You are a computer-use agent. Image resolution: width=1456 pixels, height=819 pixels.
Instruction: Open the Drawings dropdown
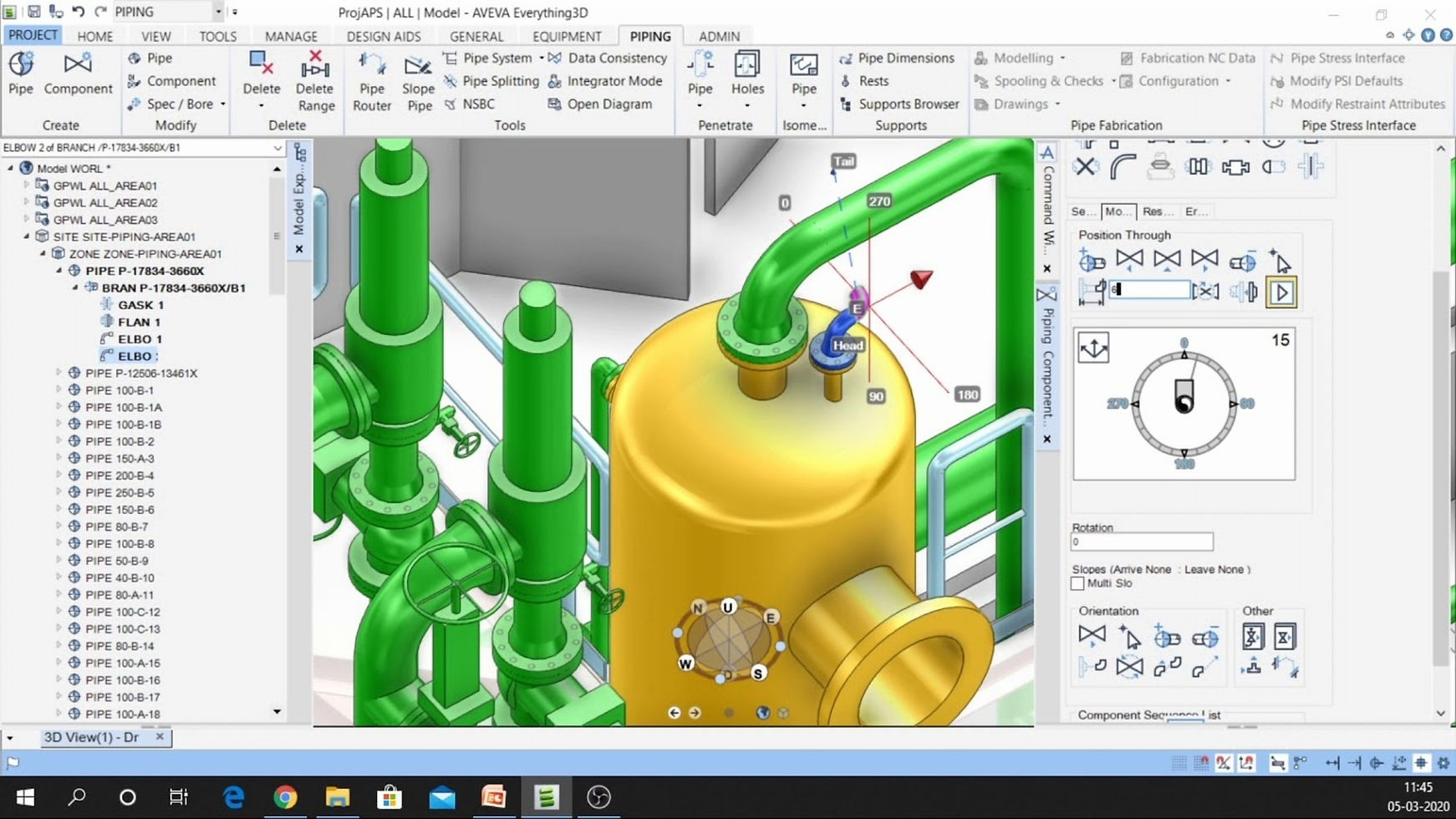1057,104
